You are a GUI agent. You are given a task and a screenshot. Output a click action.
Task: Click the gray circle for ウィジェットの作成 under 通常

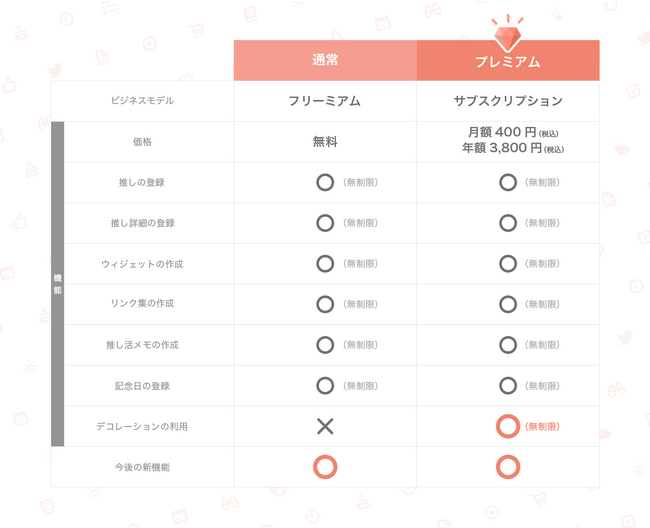pos(325,264)
